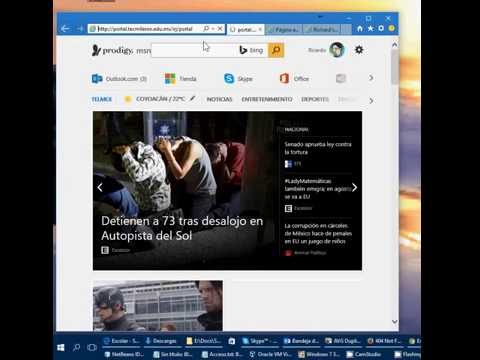Open the DEPORTES menu section
Screen dimensions: 480x360
click(315, 99)
